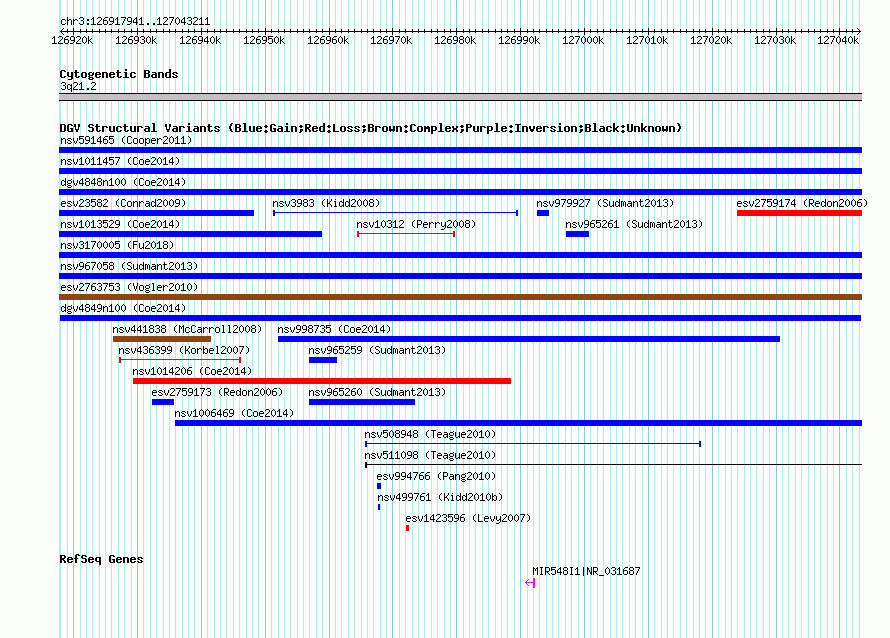Click the RefSeq Genes track title

coord(101,559)
